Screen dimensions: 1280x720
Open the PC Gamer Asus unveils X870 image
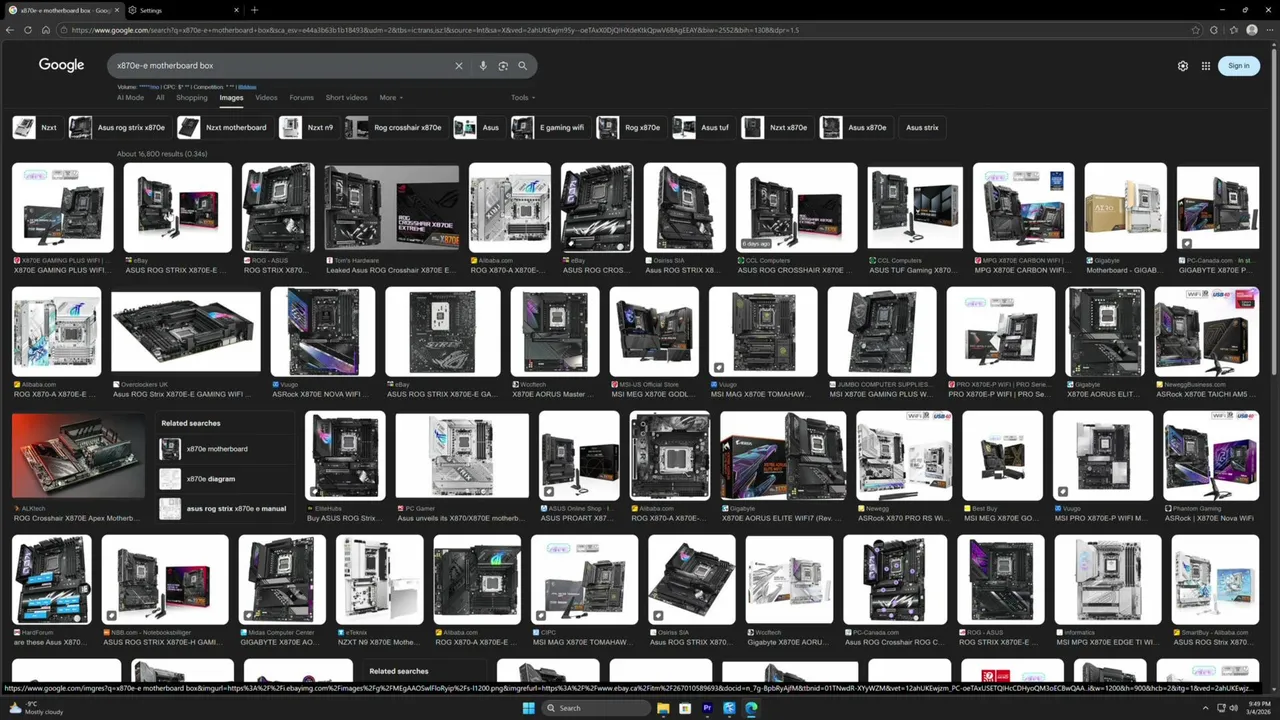462,456
